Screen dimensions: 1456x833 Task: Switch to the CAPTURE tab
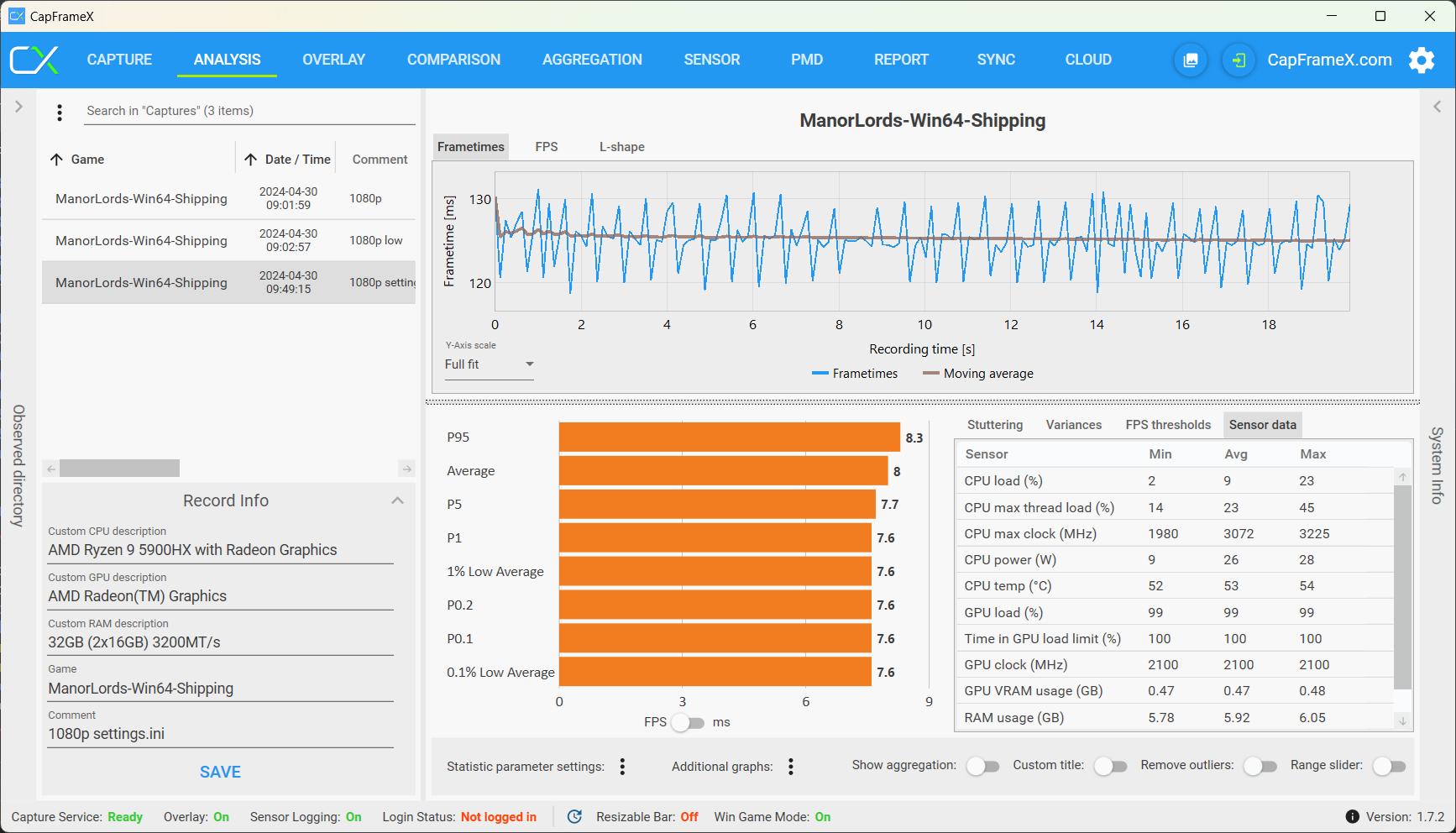119,60
